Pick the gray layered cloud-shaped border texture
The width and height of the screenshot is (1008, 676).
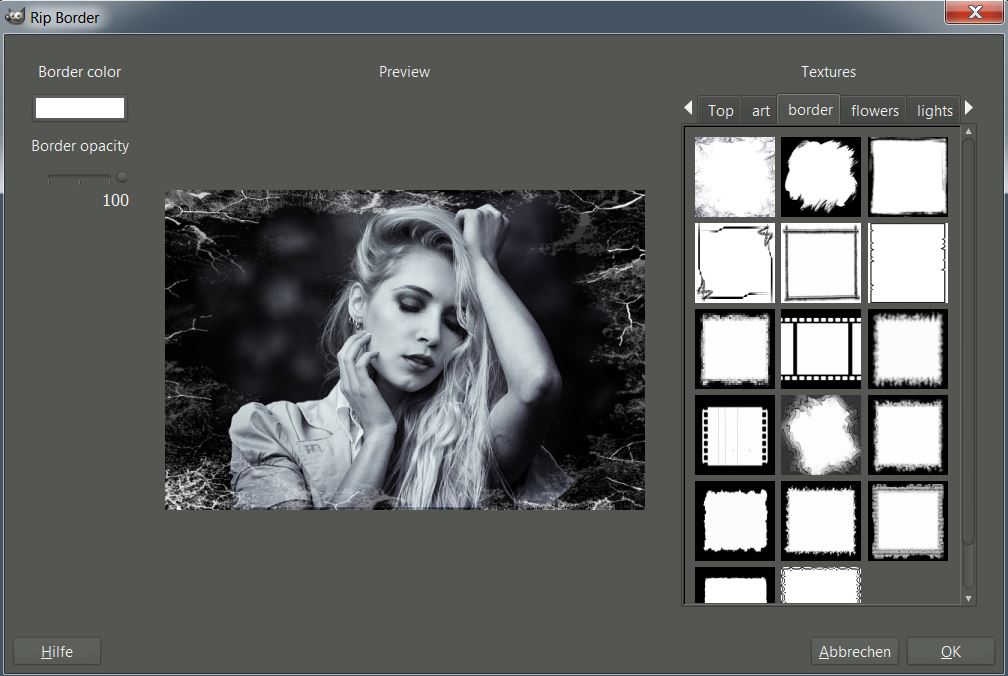coord(821,435)
